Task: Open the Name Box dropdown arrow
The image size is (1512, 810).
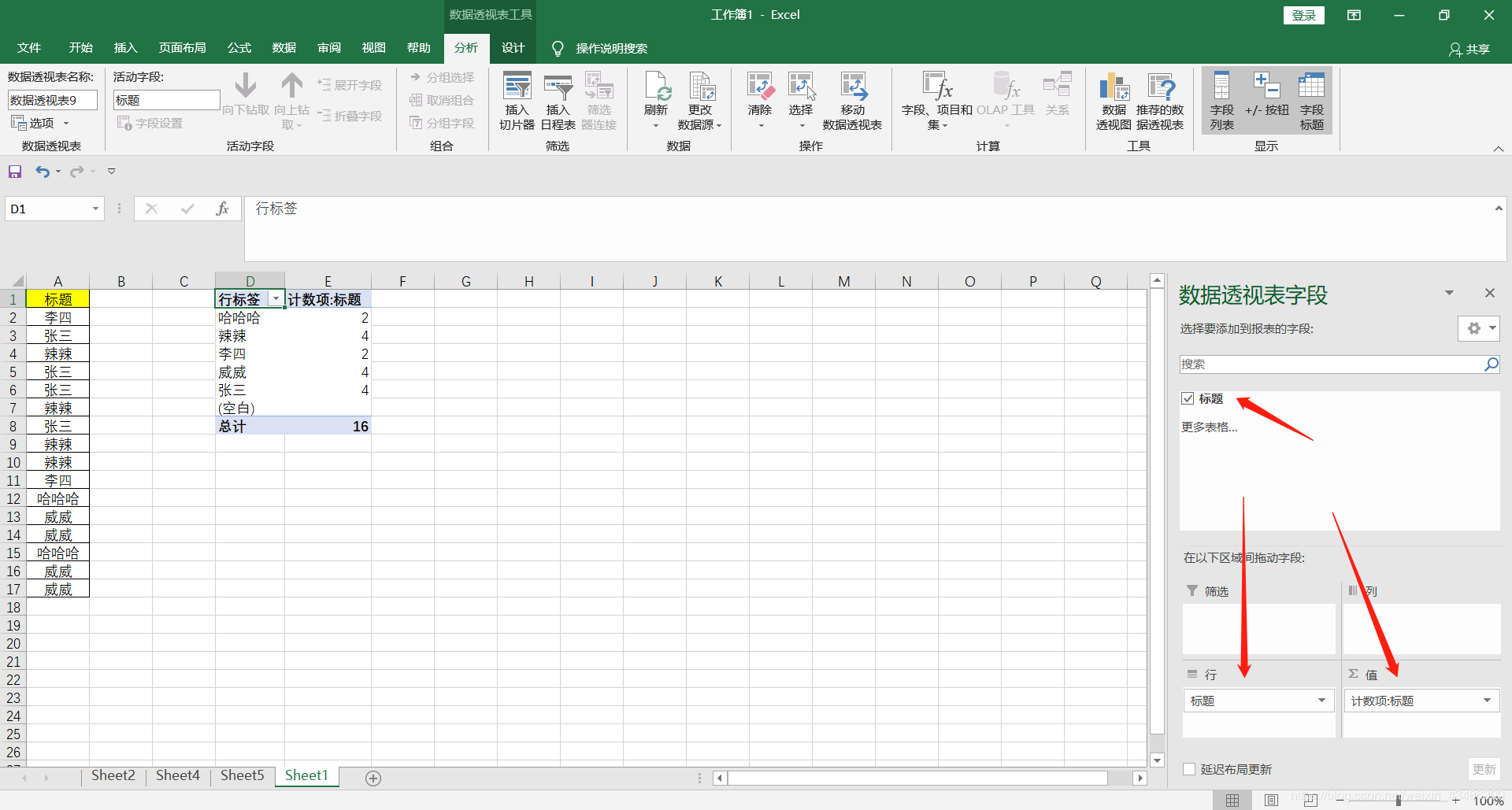Action: pyautogui.click(x=95, y=209)
